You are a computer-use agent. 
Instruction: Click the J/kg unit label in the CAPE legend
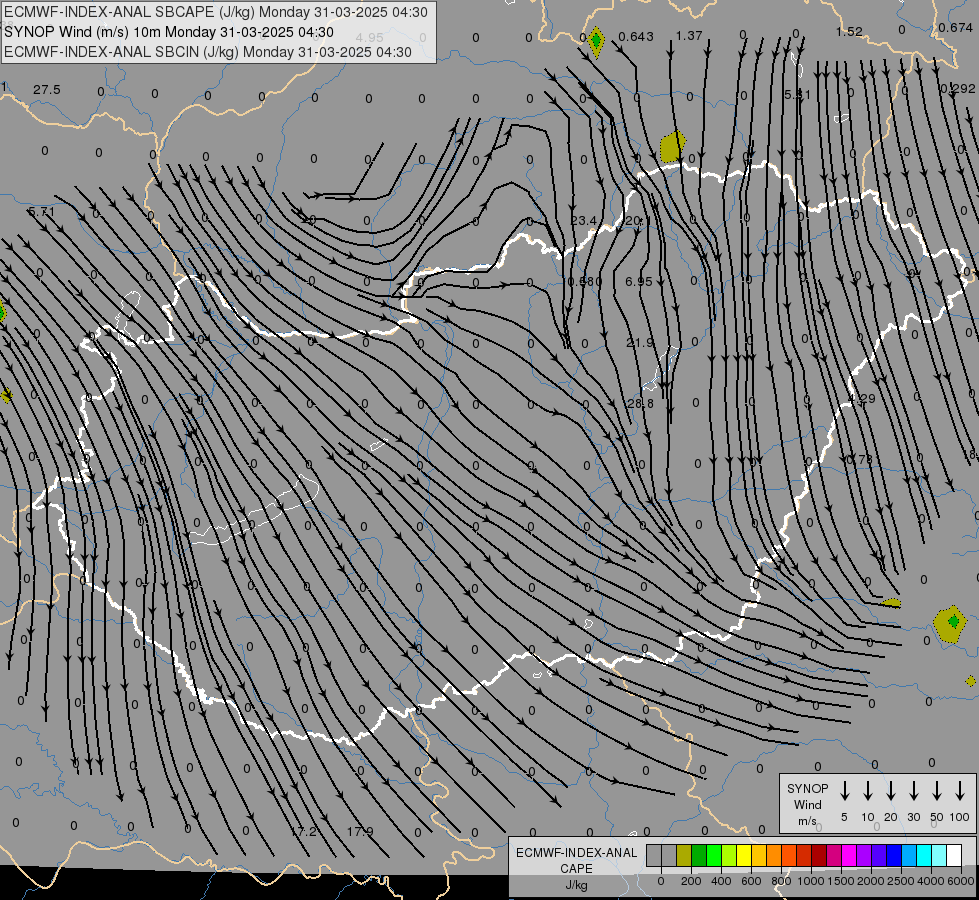pyautogui.click(x=576, y=886)
